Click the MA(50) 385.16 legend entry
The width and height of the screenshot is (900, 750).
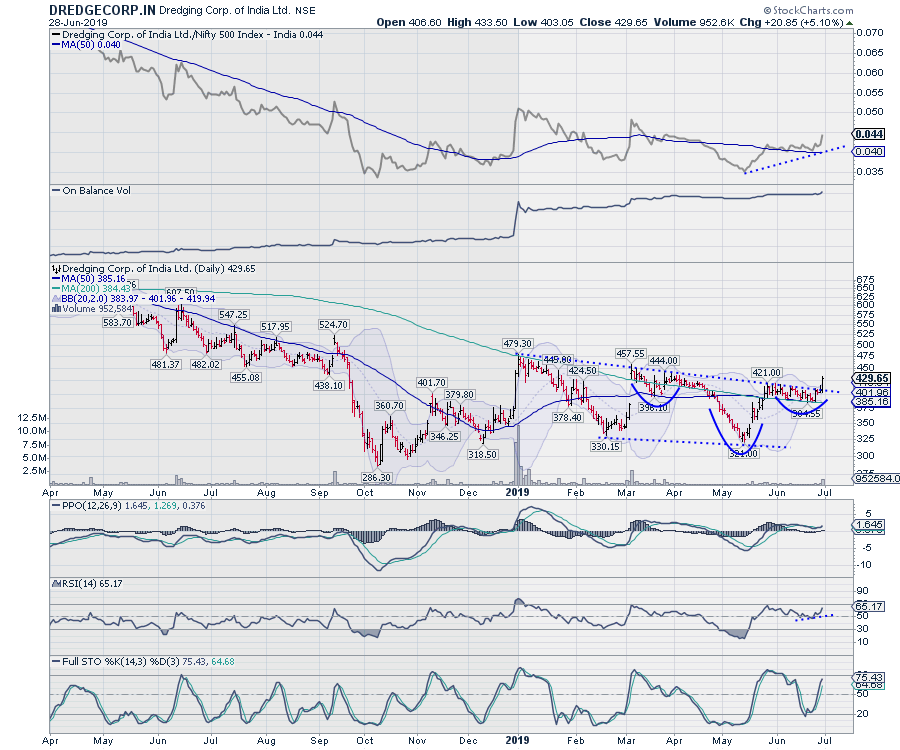click(x=89, y=278)
